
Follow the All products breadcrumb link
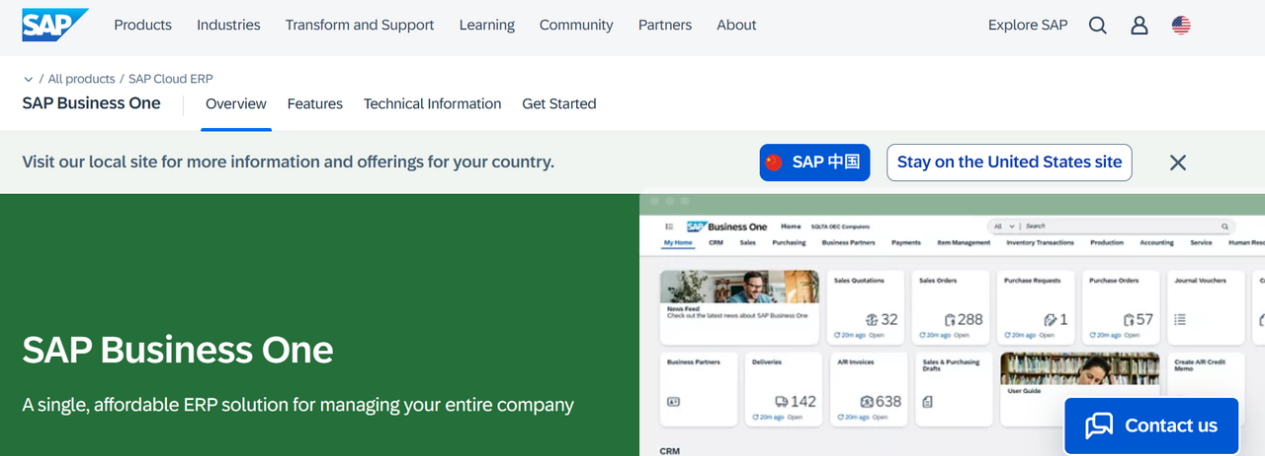point(81,79)
